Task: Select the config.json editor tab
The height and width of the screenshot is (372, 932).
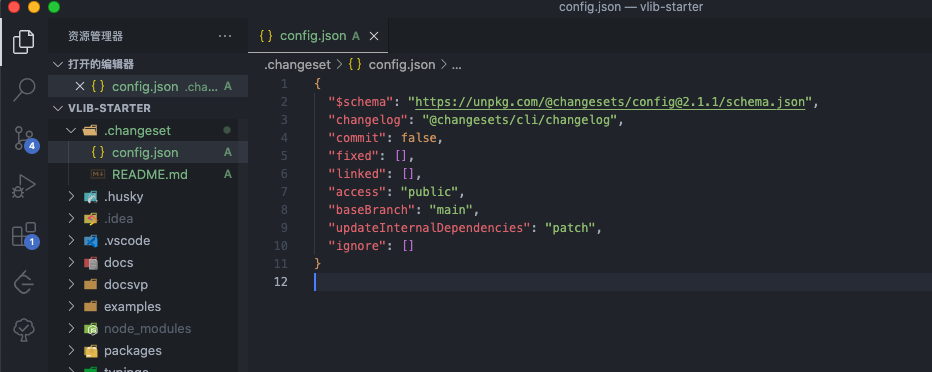Action: (x=318, y=36)
